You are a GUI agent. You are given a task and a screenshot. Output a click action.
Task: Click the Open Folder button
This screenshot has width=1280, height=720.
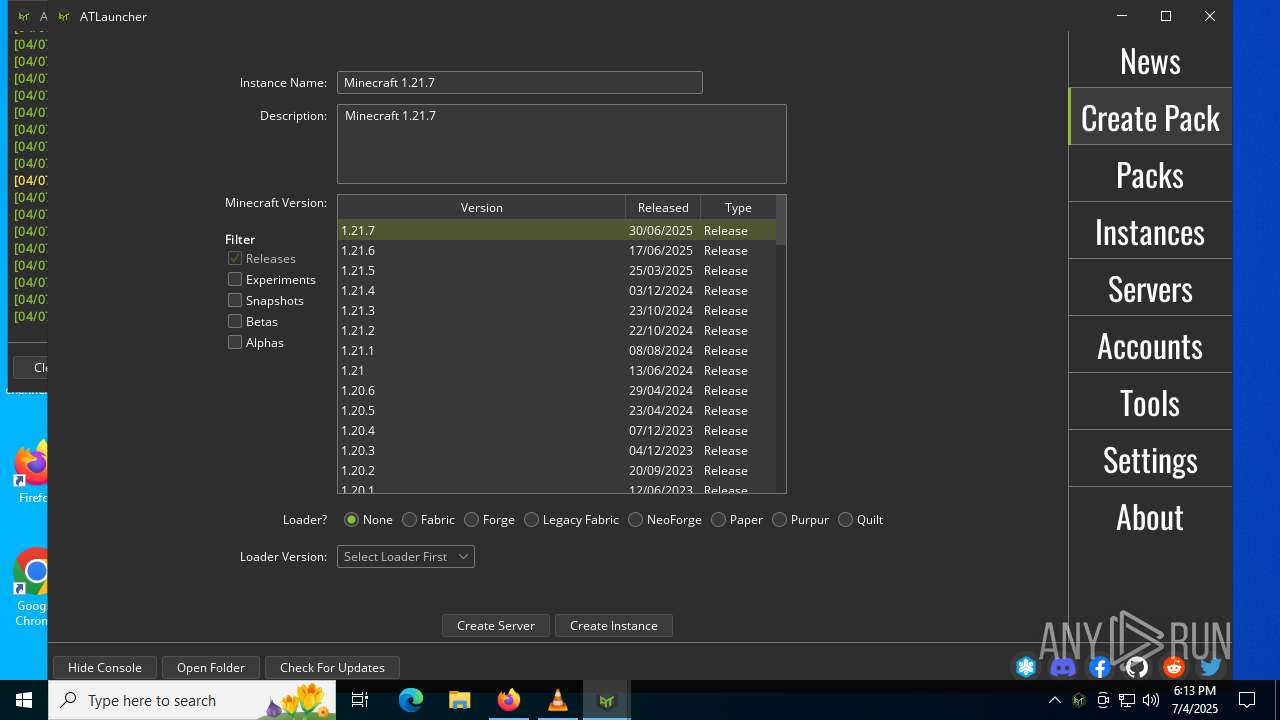(x=211, y=667)
